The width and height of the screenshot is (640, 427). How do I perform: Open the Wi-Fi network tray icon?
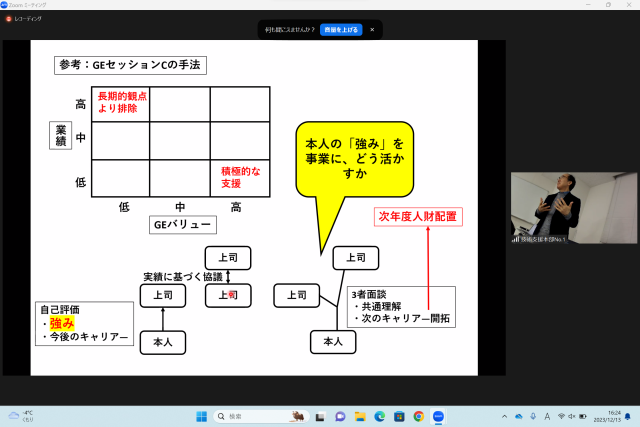[x=562, y=416]
